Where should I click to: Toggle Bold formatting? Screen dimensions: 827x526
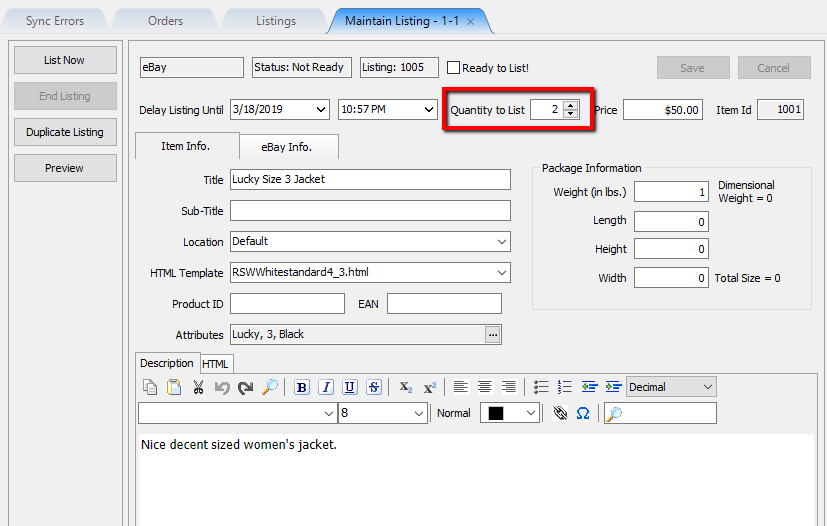[x=302, y=387]
